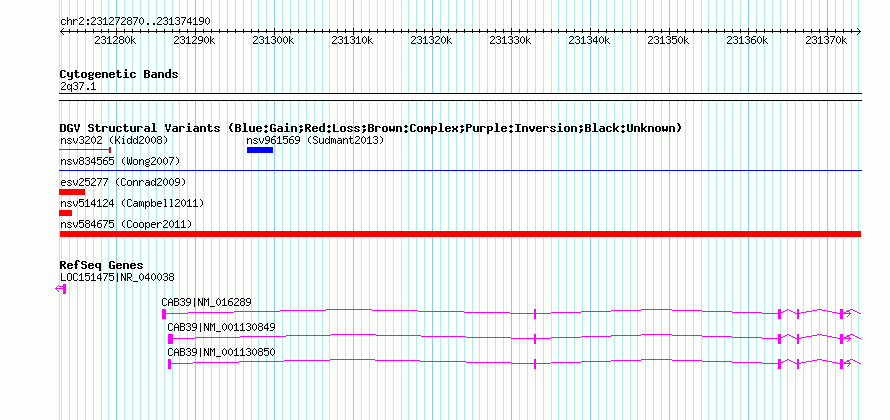Click the chr2:231272870..231374190 coordinate text

point(135,22)
